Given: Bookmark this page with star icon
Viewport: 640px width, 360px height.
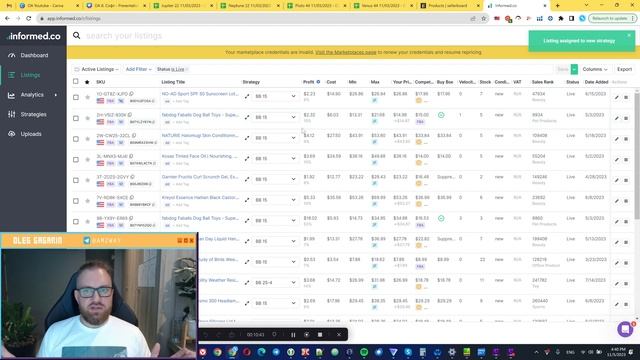Looking at the screenshot, I should [x=484, y=18].
